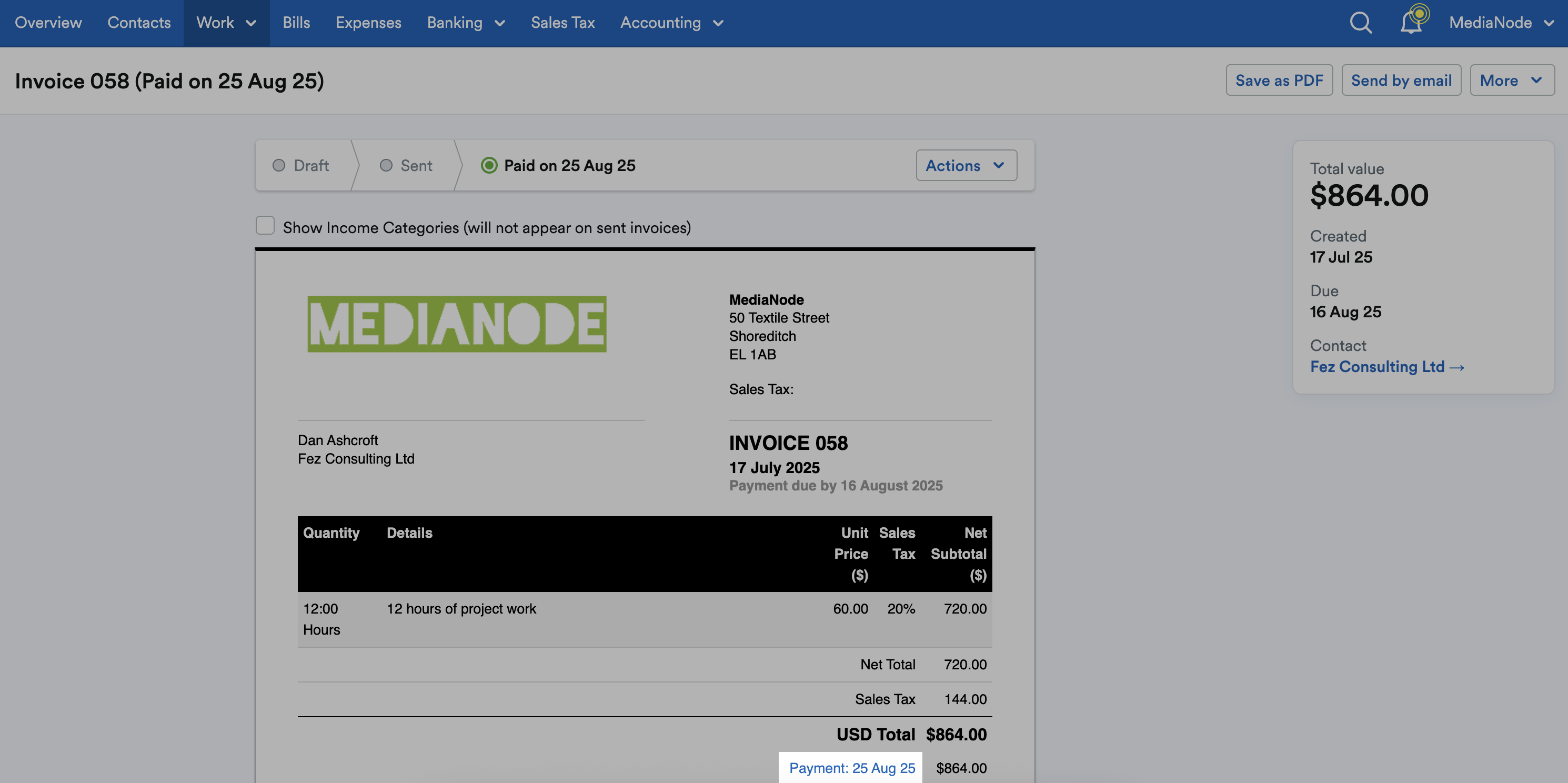Open the notifications bell icon
This screenshot has width=1568, height=783.
1411,23
